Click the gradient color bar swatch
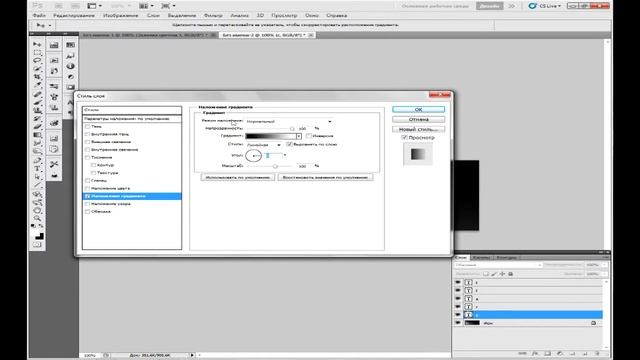Viewport: 640px width, 360px height. pos(271,136)
